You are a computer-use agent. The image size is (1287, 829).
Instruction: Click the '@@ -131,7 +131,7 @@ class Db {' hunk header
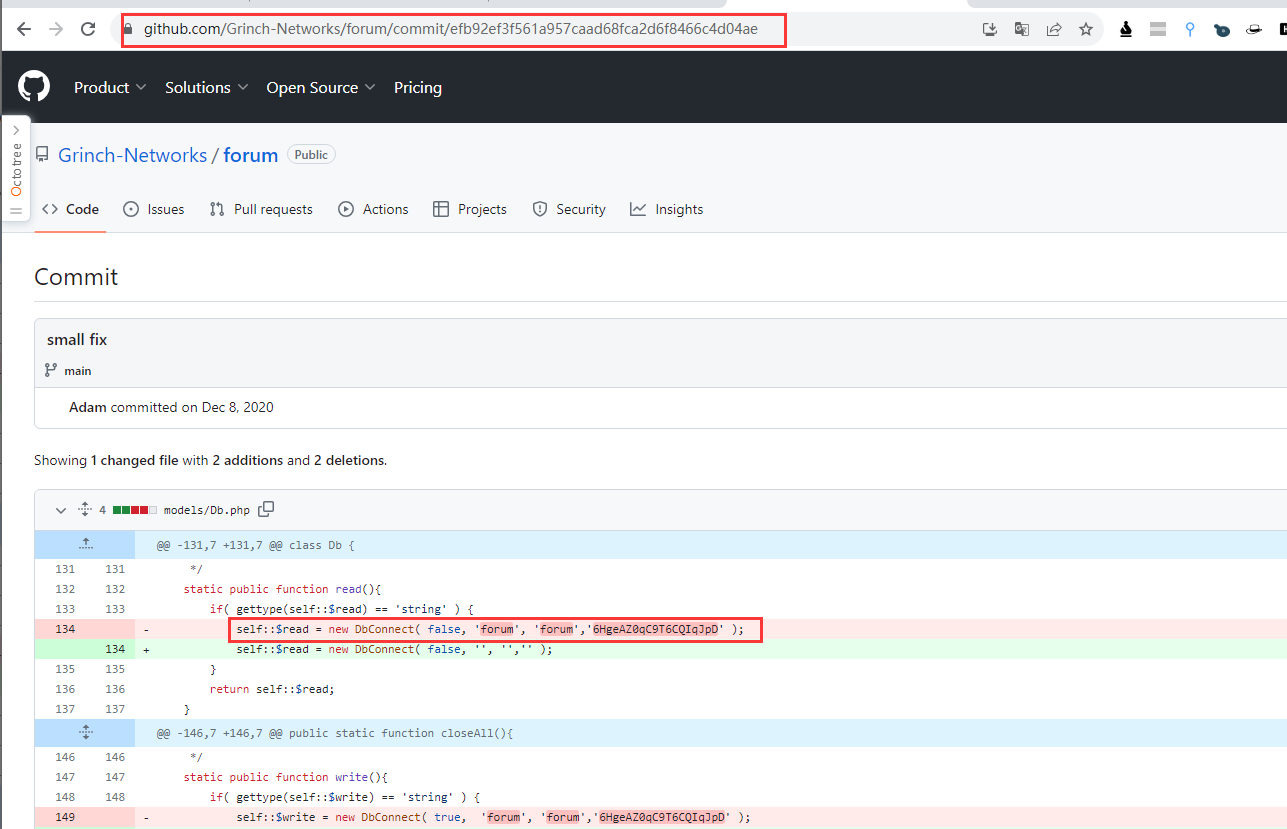coord(256,545)
